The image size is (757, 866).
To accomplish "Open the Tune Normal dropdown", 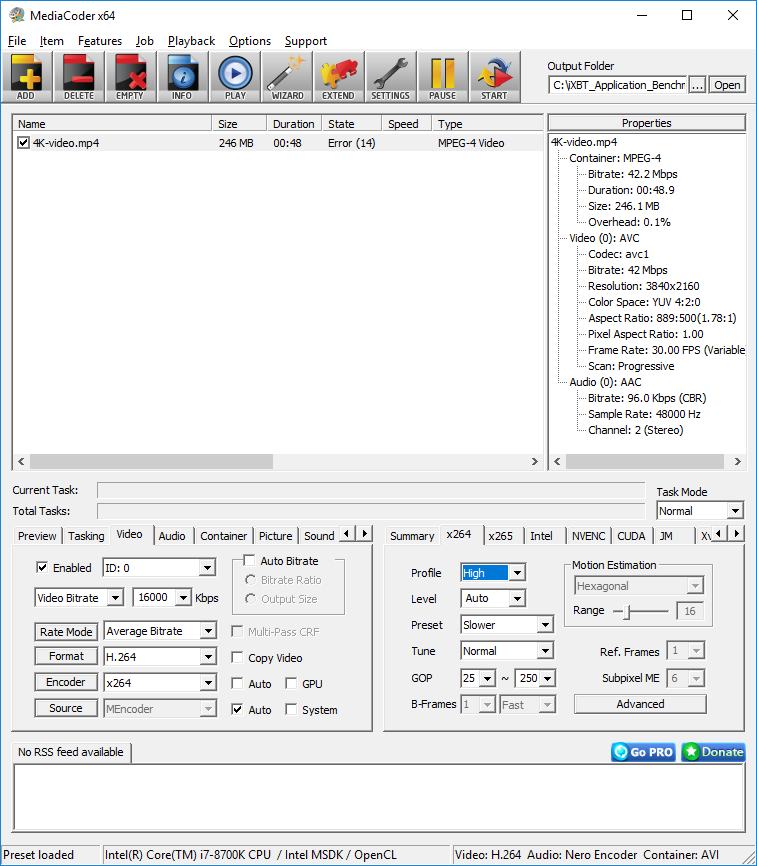I will pyautogui.click(x=506, y=651).
